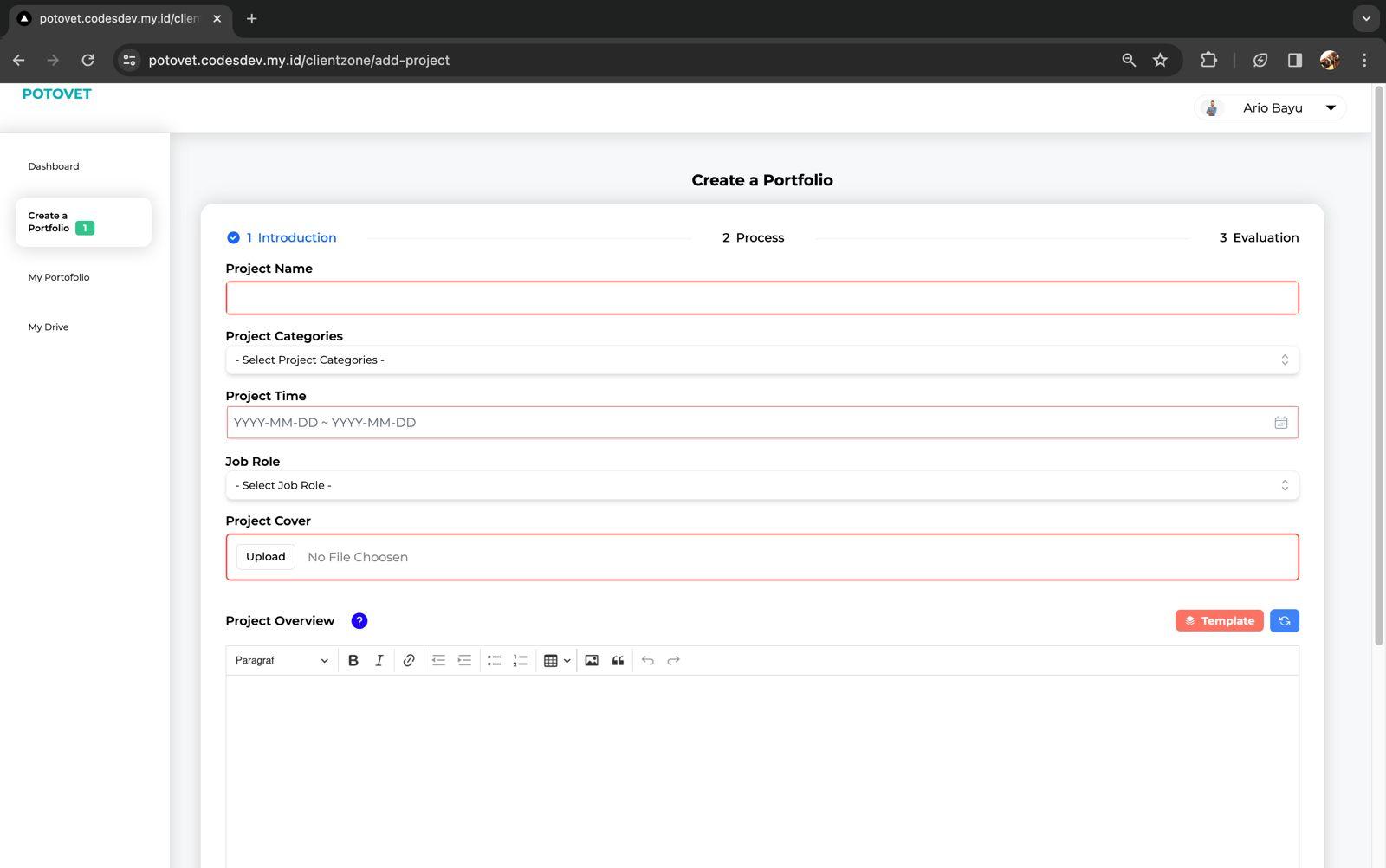Insert an image into the editor
The width and height of the screenshot is (1386, 868).
point(592,660)
